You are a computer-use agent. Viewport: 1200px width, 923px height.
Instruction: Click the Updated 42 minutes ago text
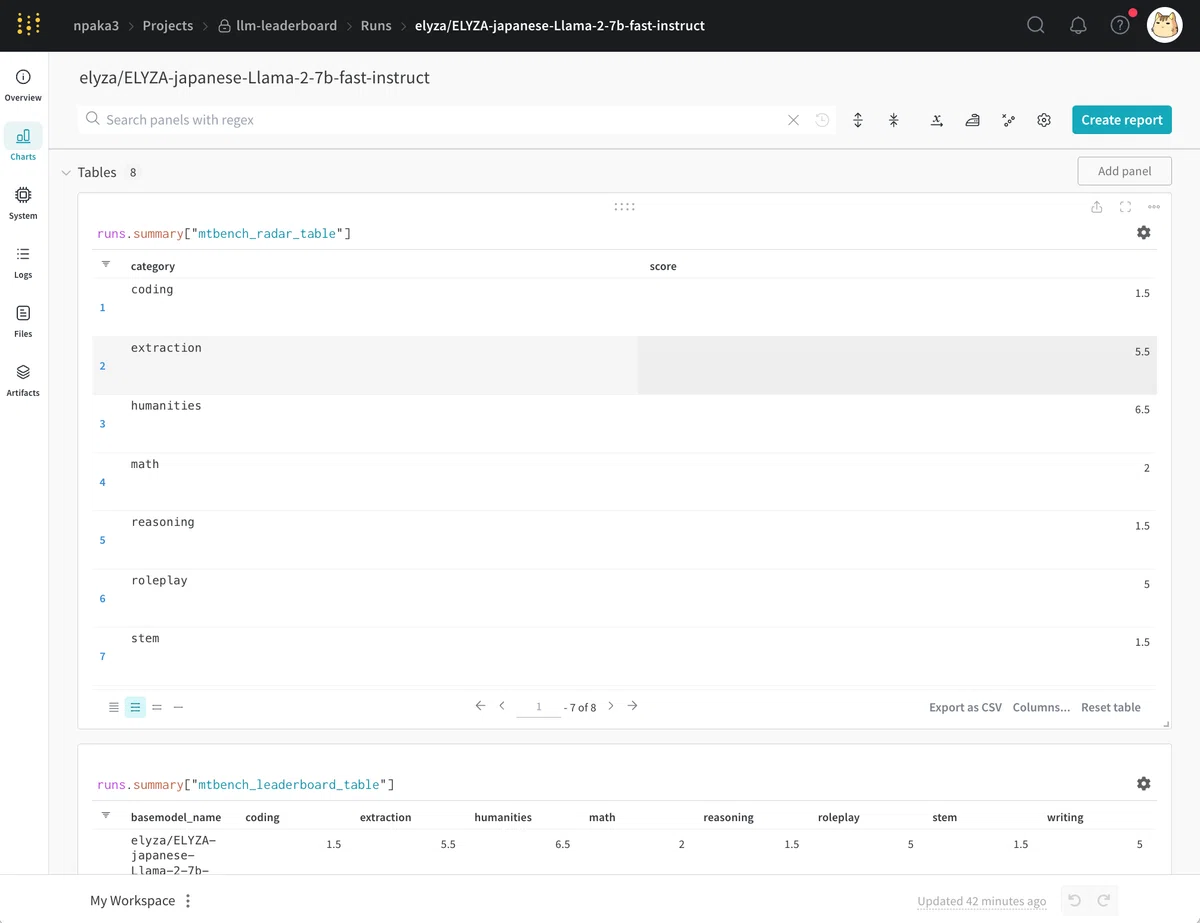982,901
